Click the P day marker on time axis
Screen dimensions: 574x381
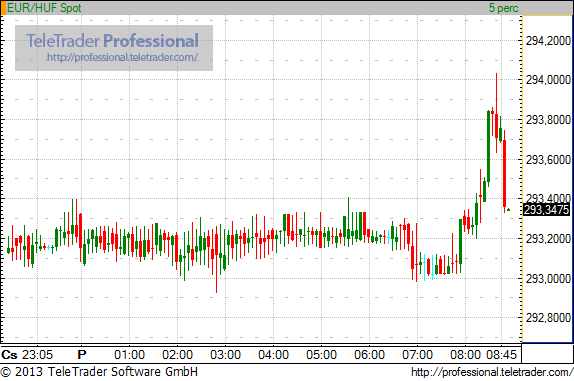click(82, 355)
